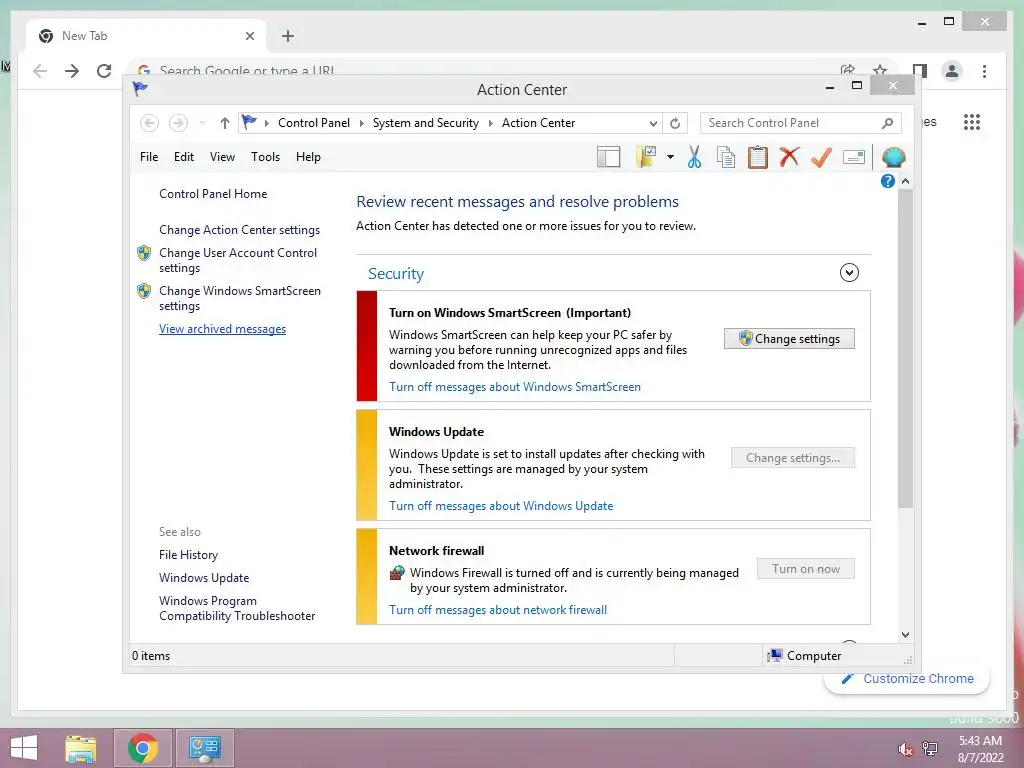This screenshot has width=1024, height=768.
Task: Open the View menu
Action: click(222, 157)
